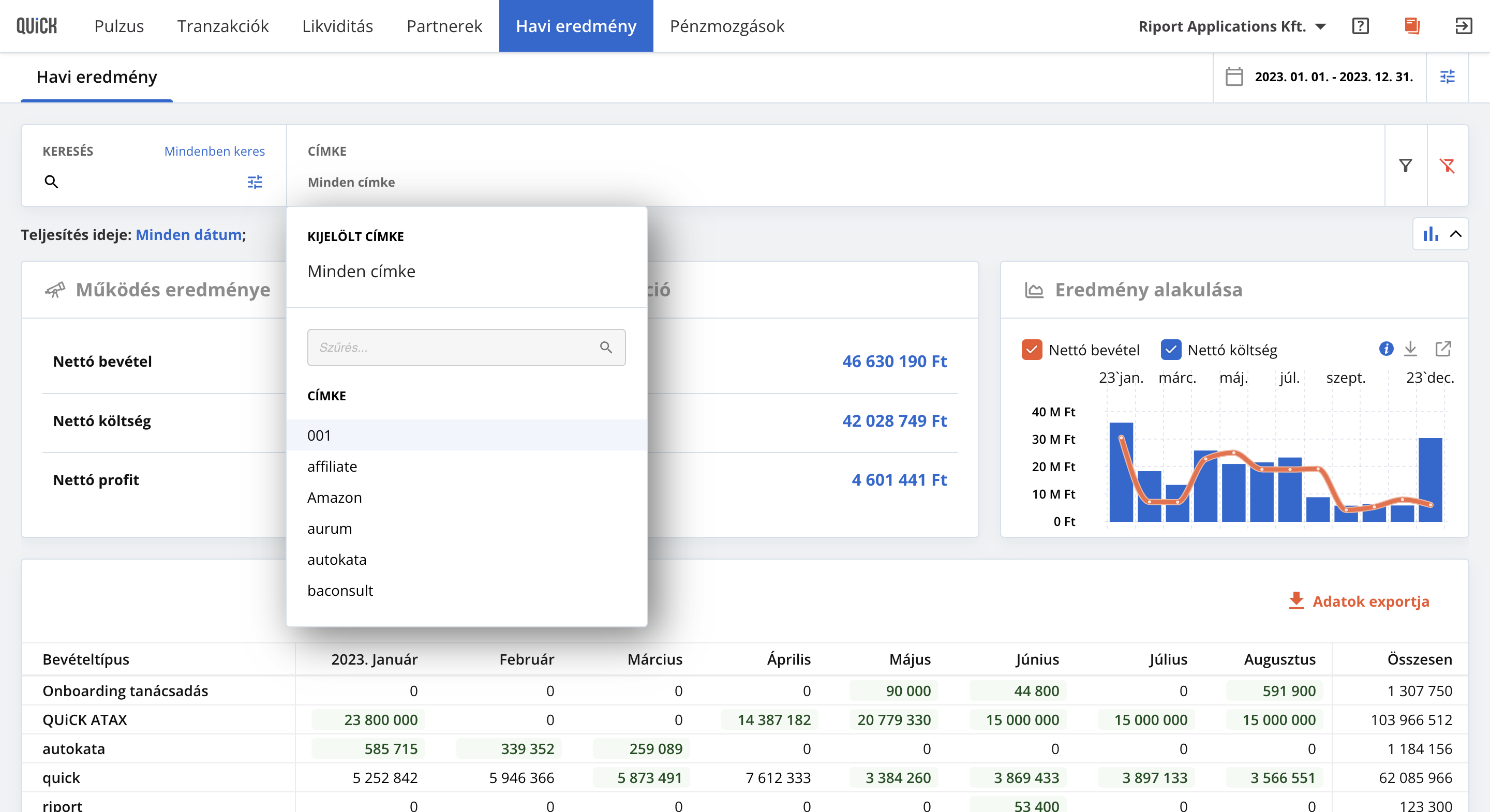
Task: Open the Pulzus menu
Action: (x=119, y=26)
